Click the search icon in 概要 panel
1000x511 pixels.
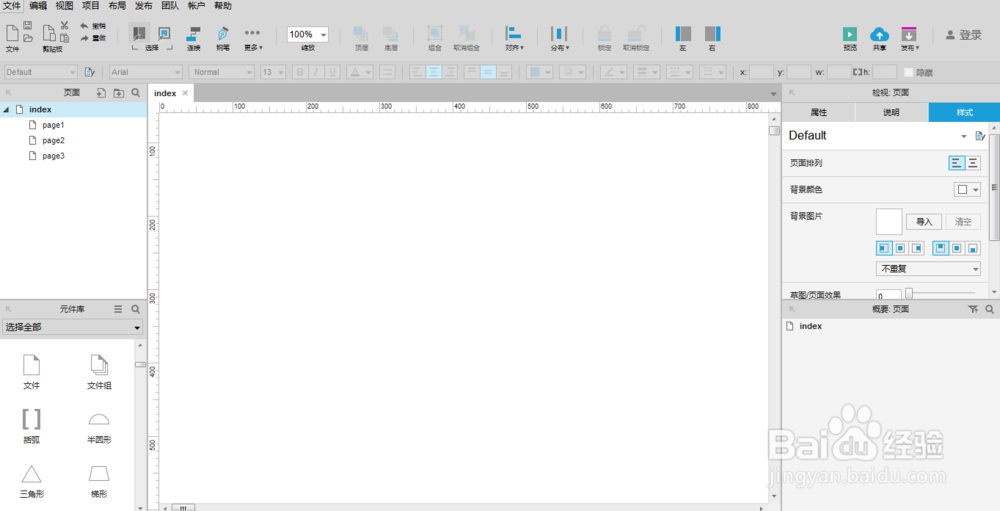coord(989,309)
